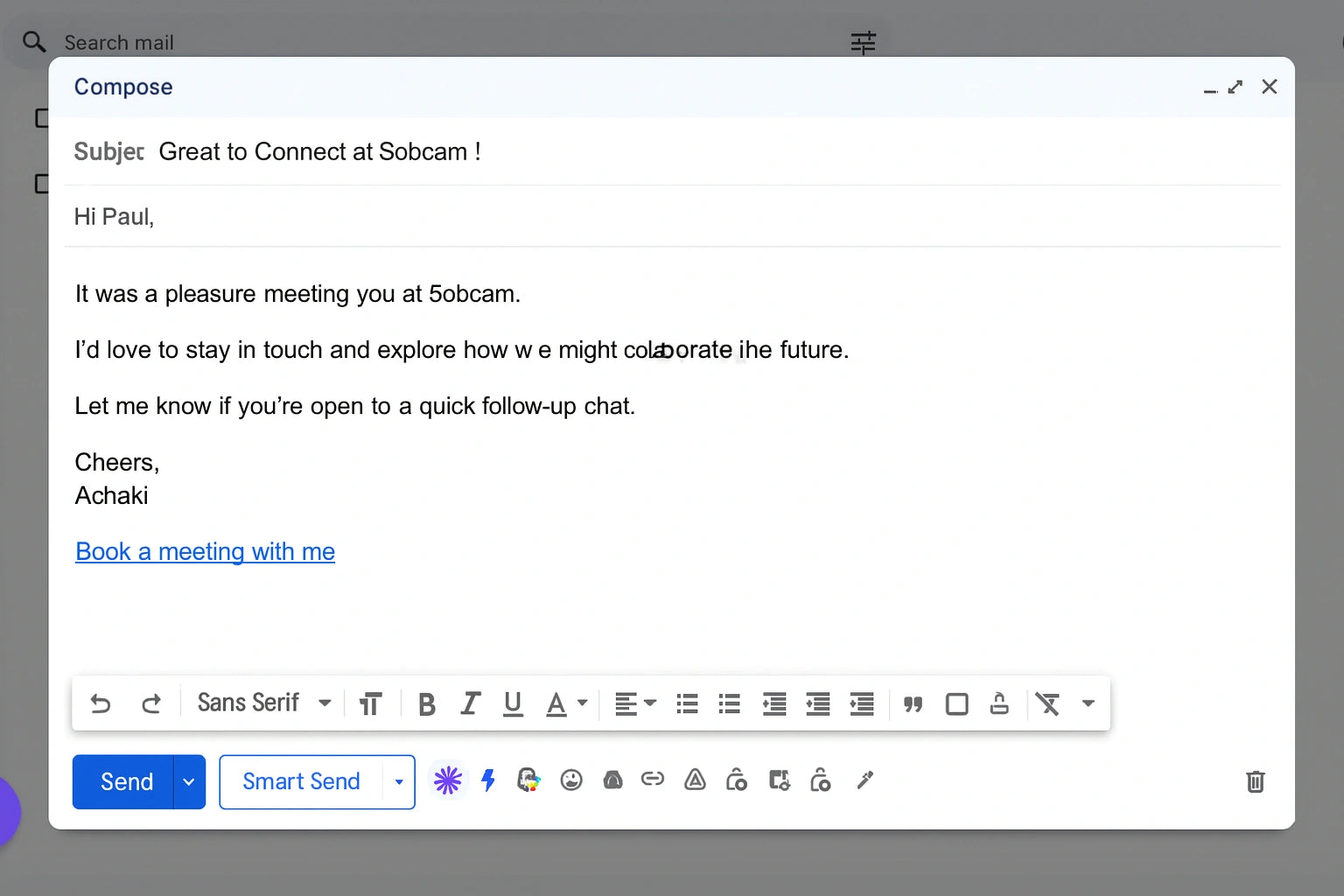Toggle bold formatting

pos(427,704)
